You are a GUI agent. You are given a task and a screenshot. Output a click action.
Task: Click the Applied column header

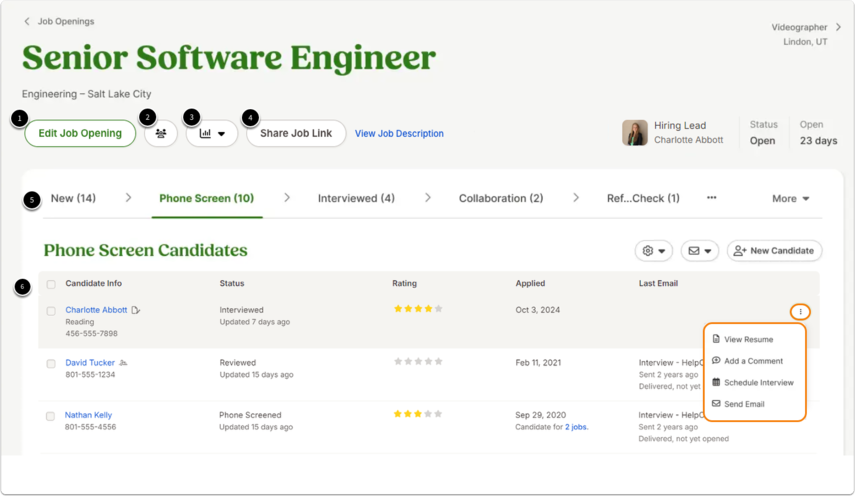tap(530, 283)
